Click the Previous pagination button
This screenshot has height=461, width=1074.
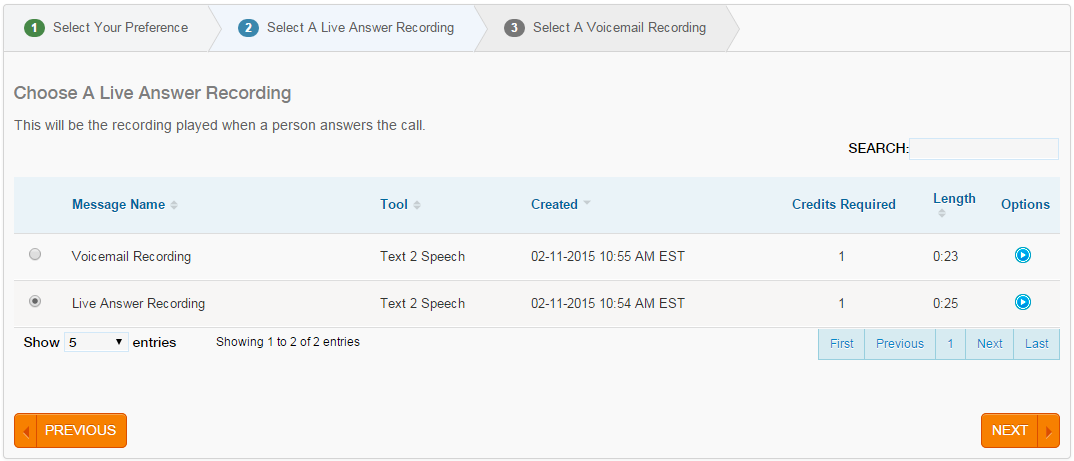pos(900,344)
